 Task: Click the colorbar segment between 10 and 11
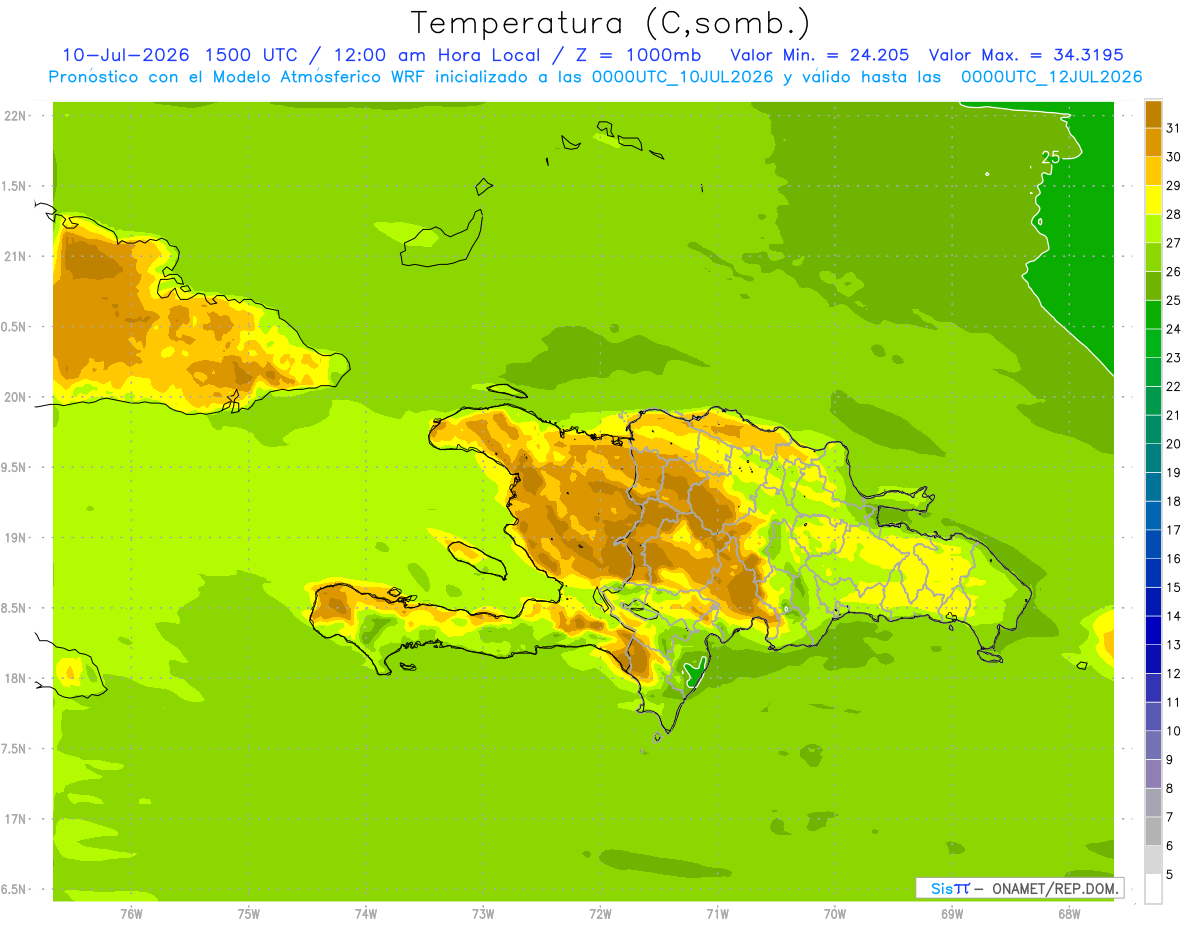point(1153,716)
